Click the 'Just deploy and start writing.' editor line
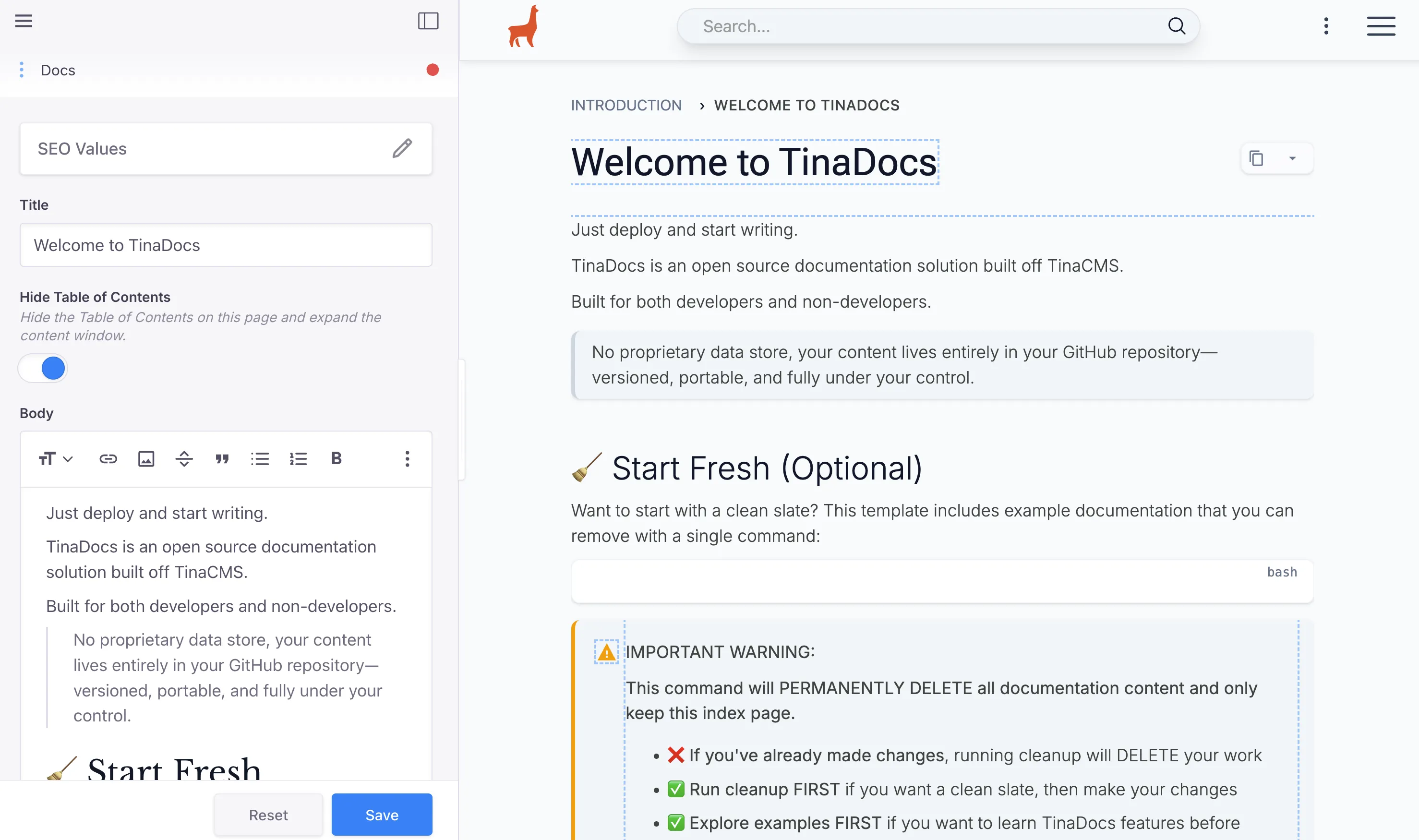Screen dimensions: 1419x840 click(157, 513)
